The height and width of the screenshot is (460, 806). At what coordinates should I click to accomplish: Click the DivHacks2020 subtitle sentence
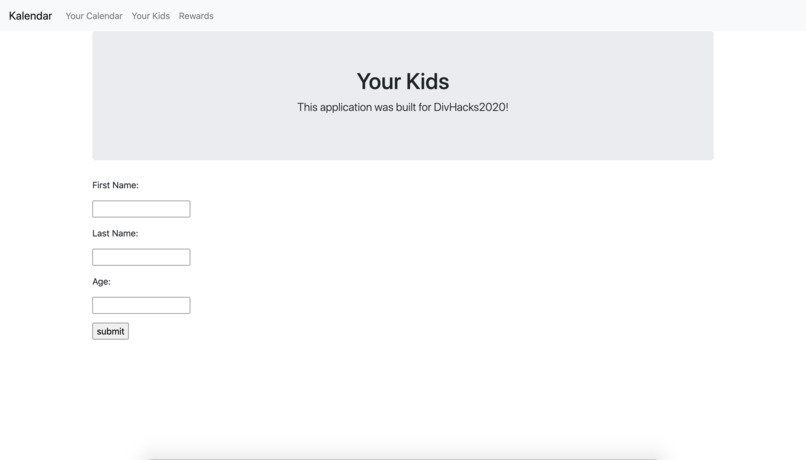tap(403, 107)
